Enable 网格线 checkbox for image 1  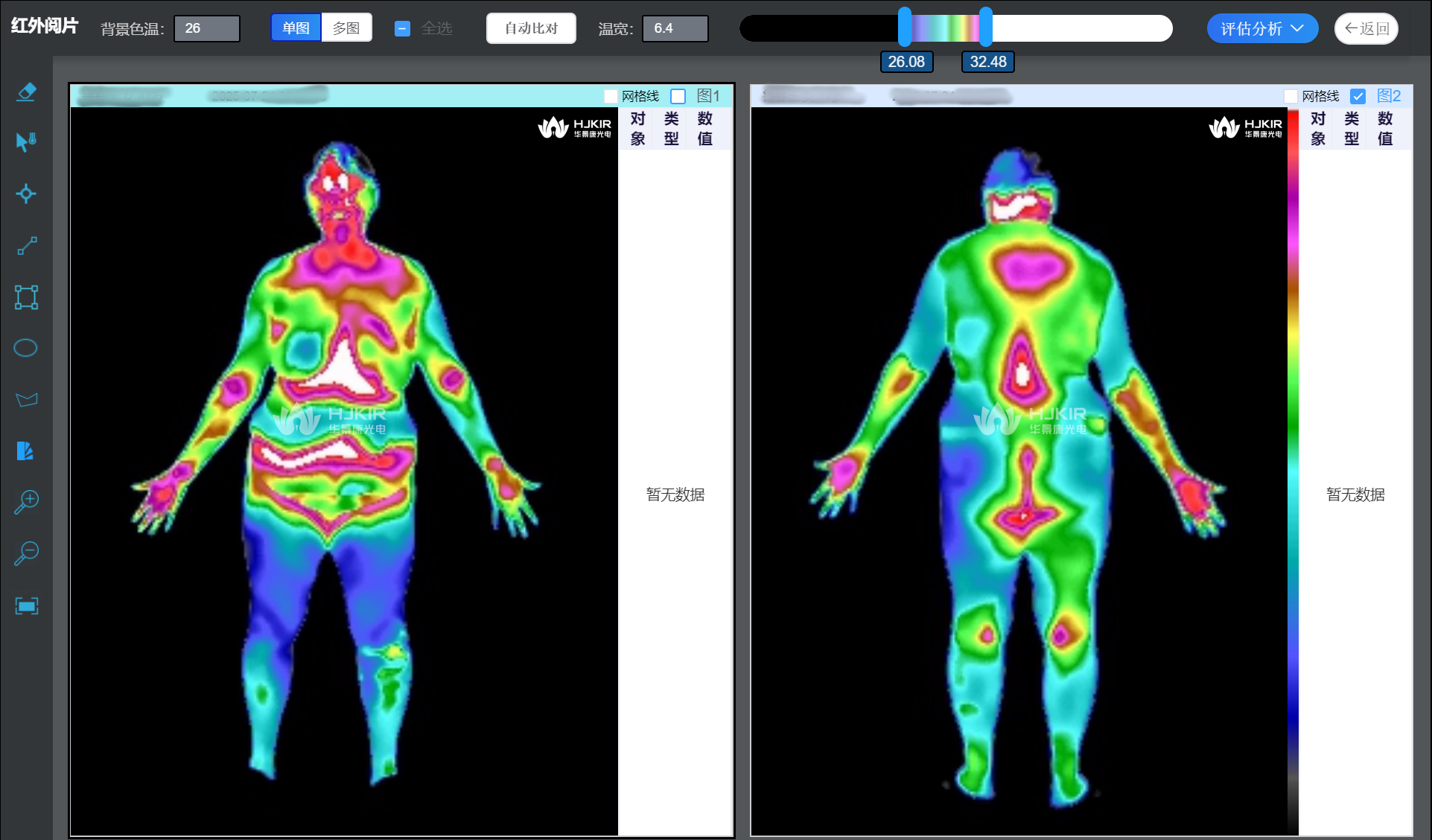[x=611, y=96]
